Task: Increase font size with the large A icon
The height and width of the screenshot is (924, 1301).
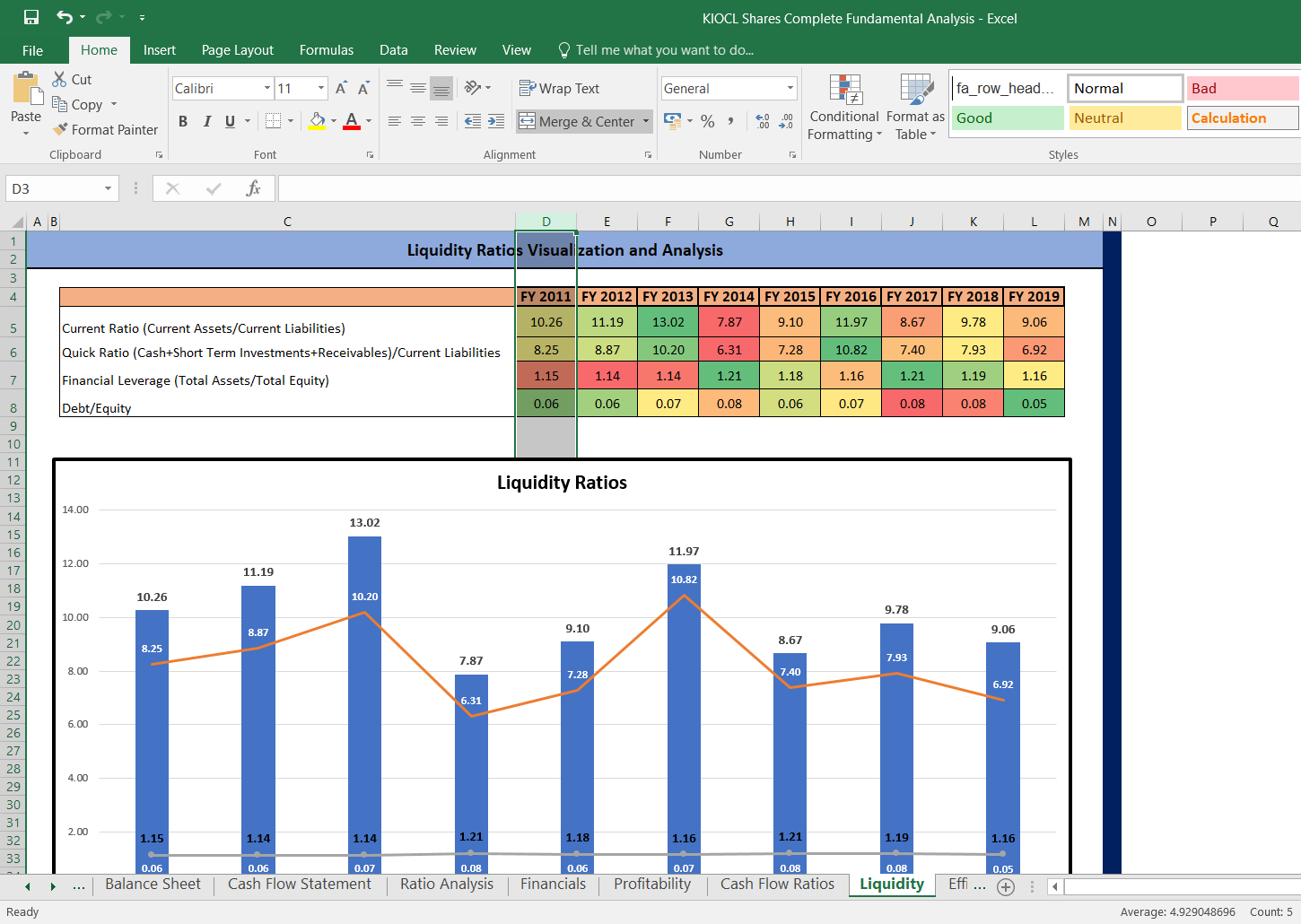Action: pos(341,88)
